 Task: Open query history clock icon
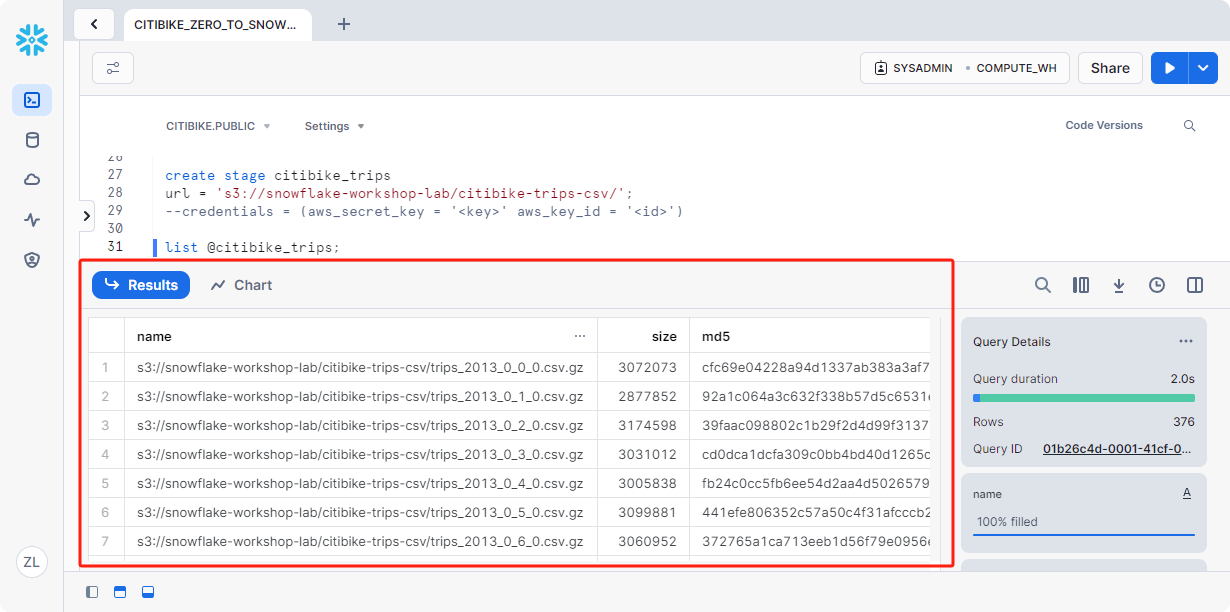1157,285
